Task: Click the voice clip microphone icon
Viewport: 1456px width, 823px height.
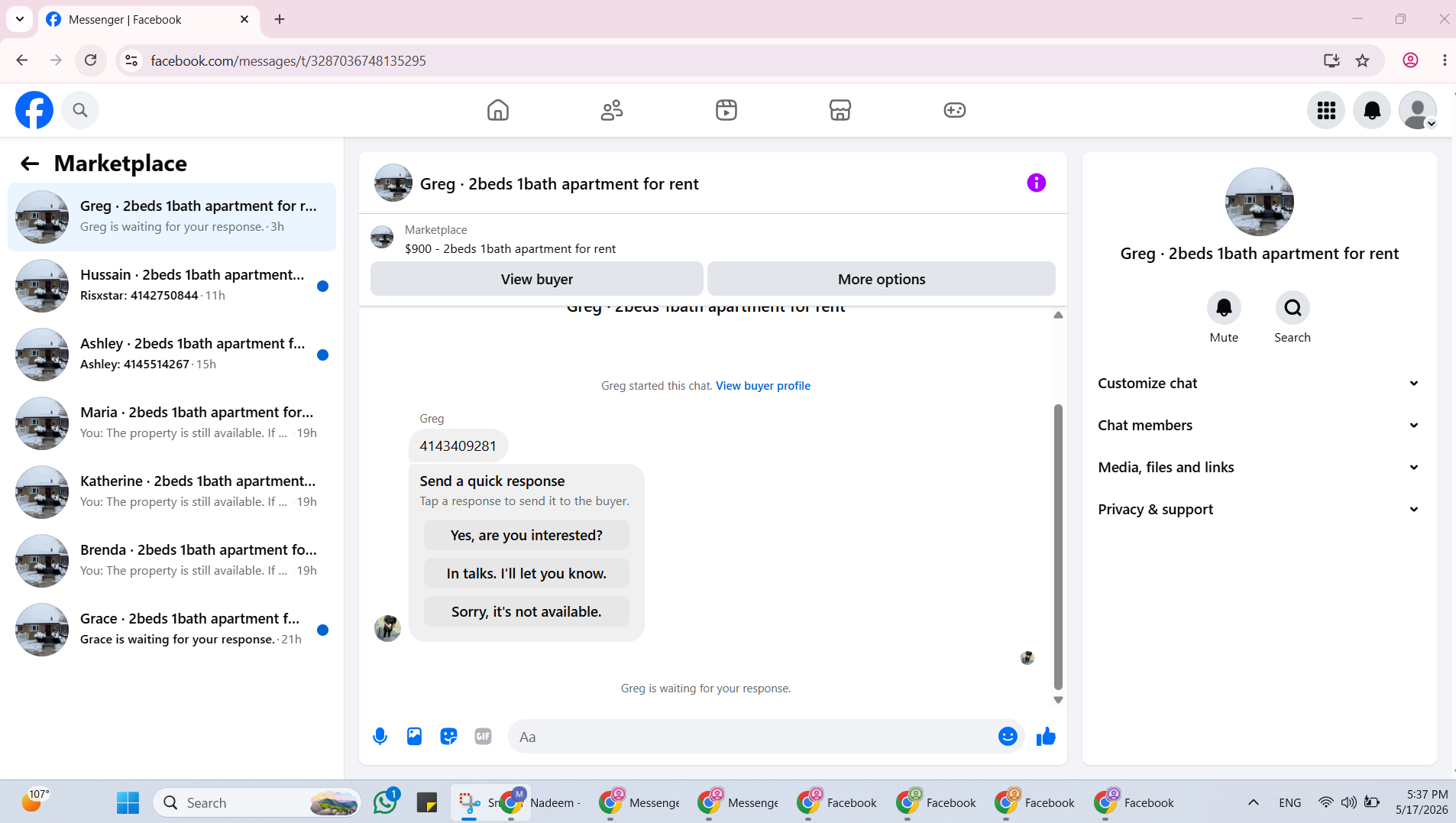Action: [x=380, y=737]
